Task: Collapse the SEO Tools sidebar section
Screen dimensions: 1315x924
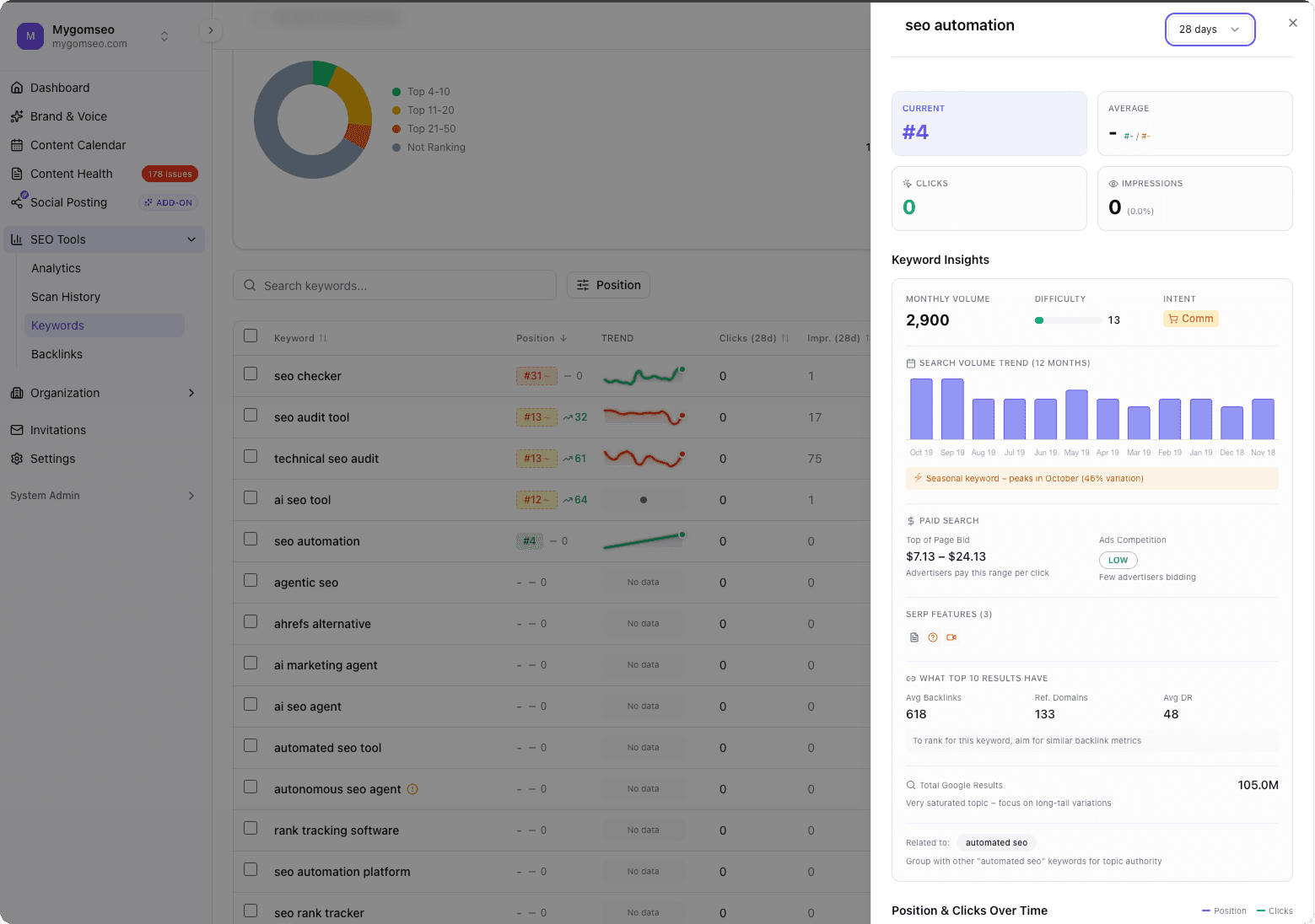Action: pos(191,239)
